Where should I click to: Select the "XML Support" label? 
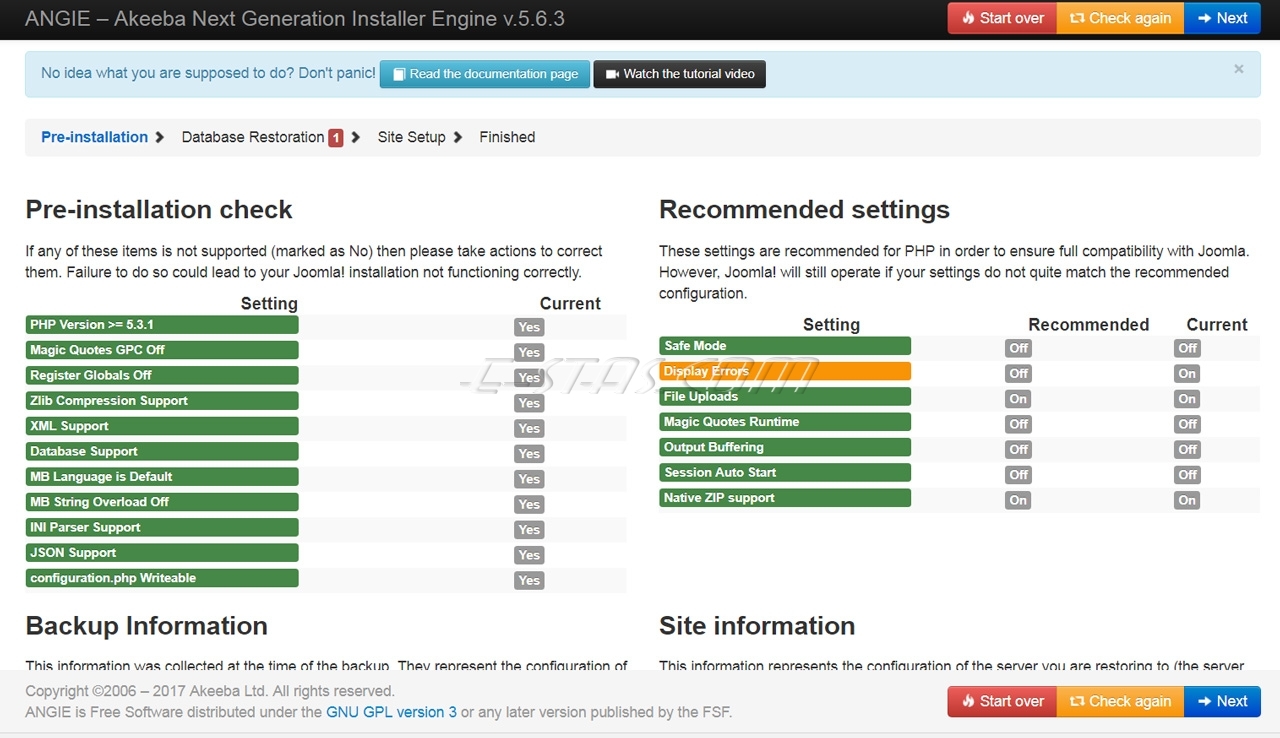click(x=162, y=426)
